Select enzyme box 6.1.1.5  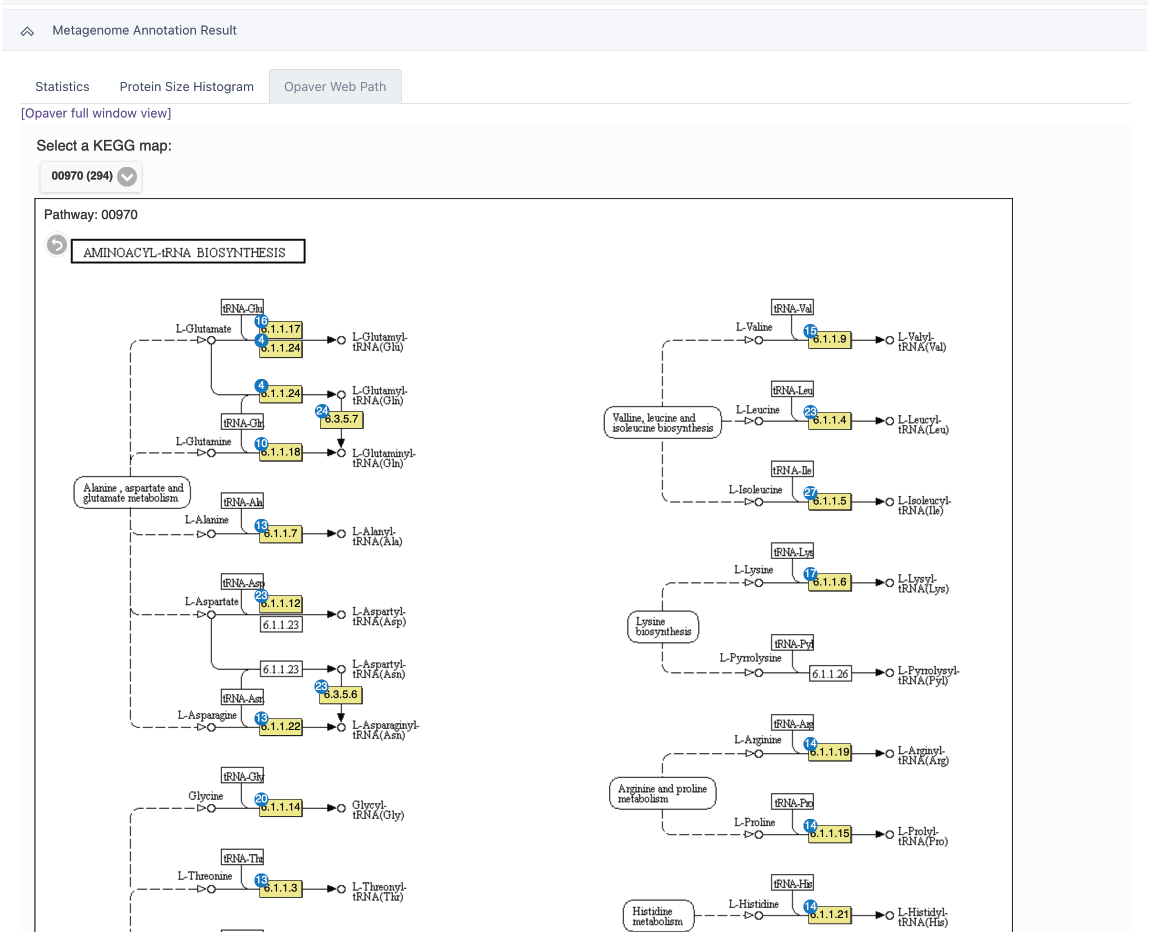coord(830,502)
